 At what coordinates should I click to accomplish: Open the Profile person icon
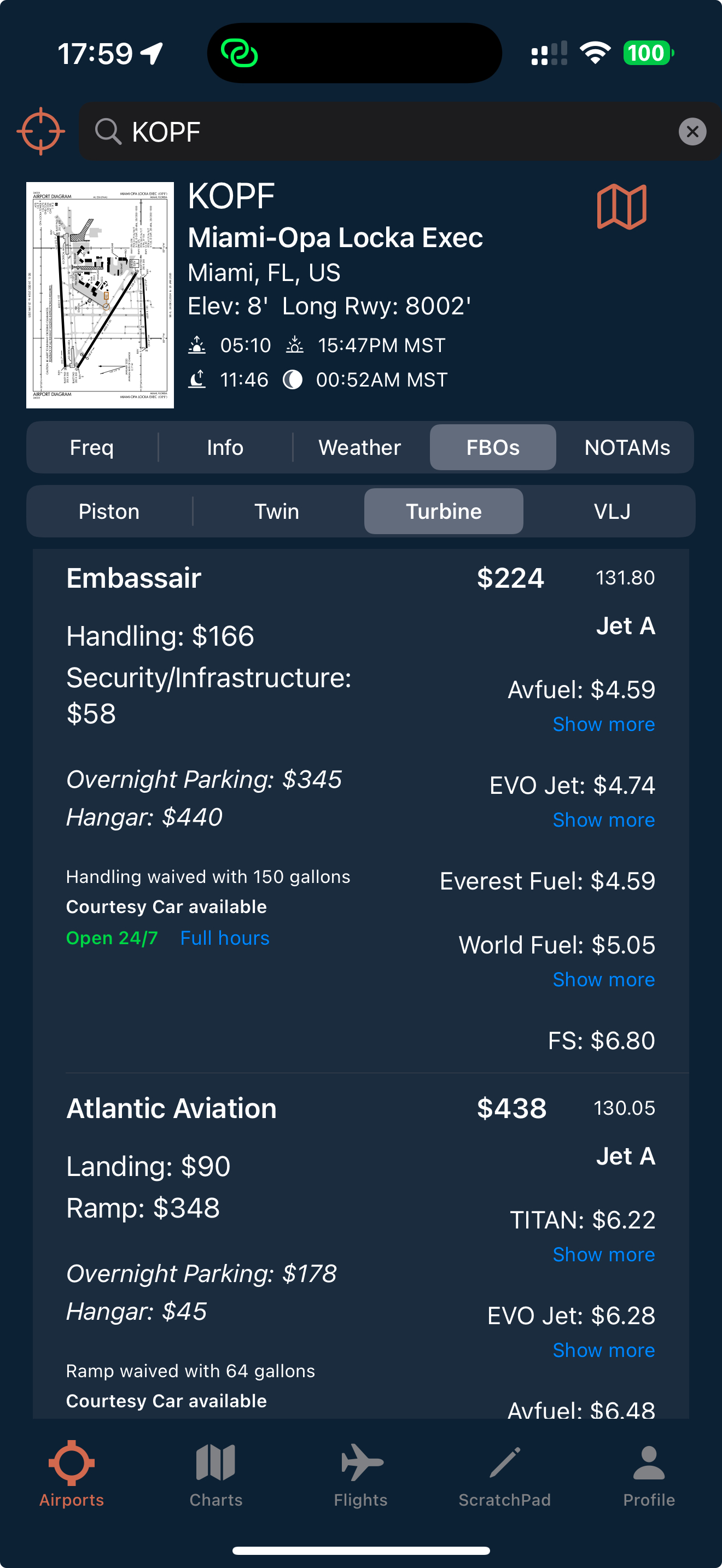coord(649,1473)
